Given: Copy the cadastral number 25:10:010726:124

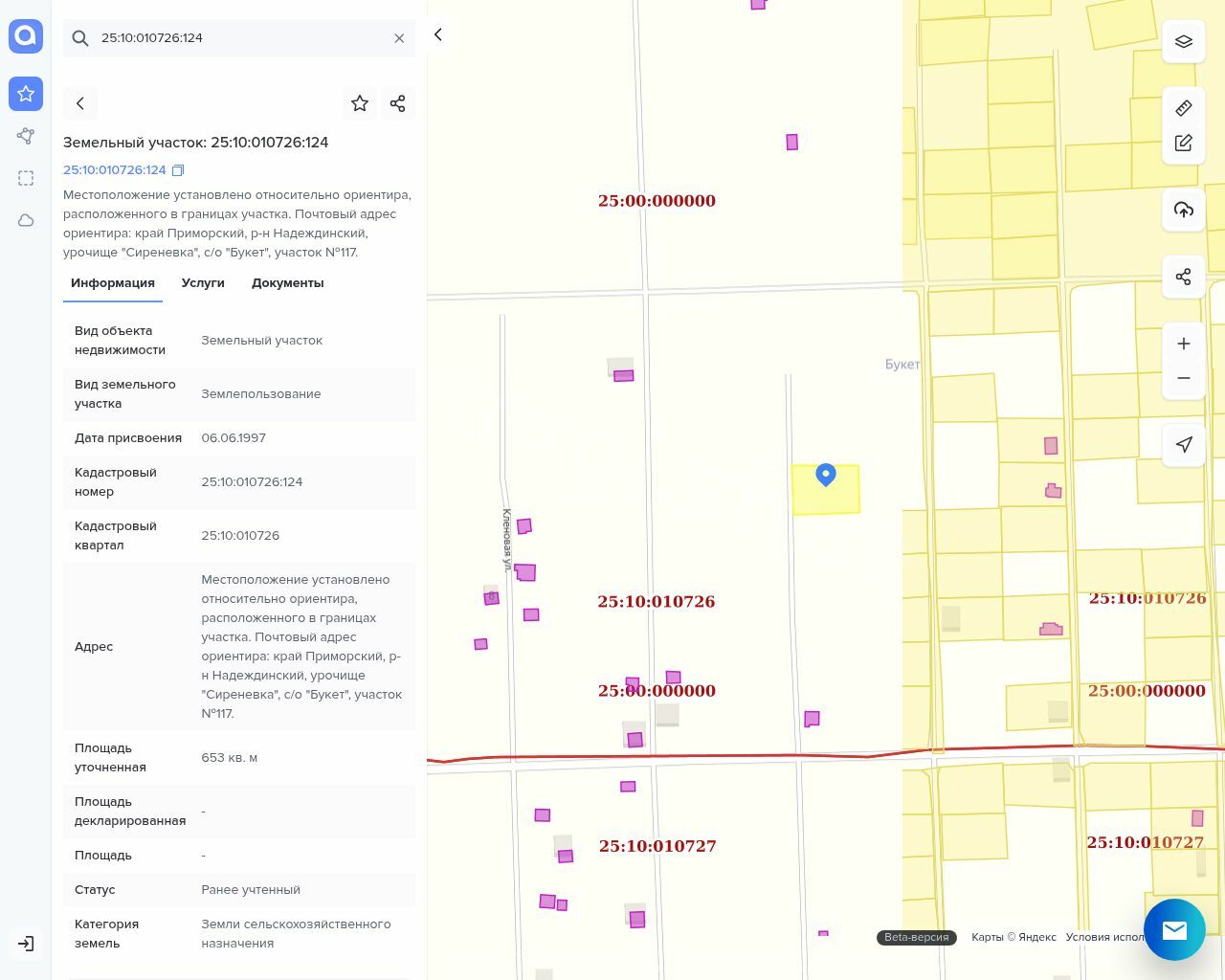Looking at the screenshot, I should (x=178, y=170).
